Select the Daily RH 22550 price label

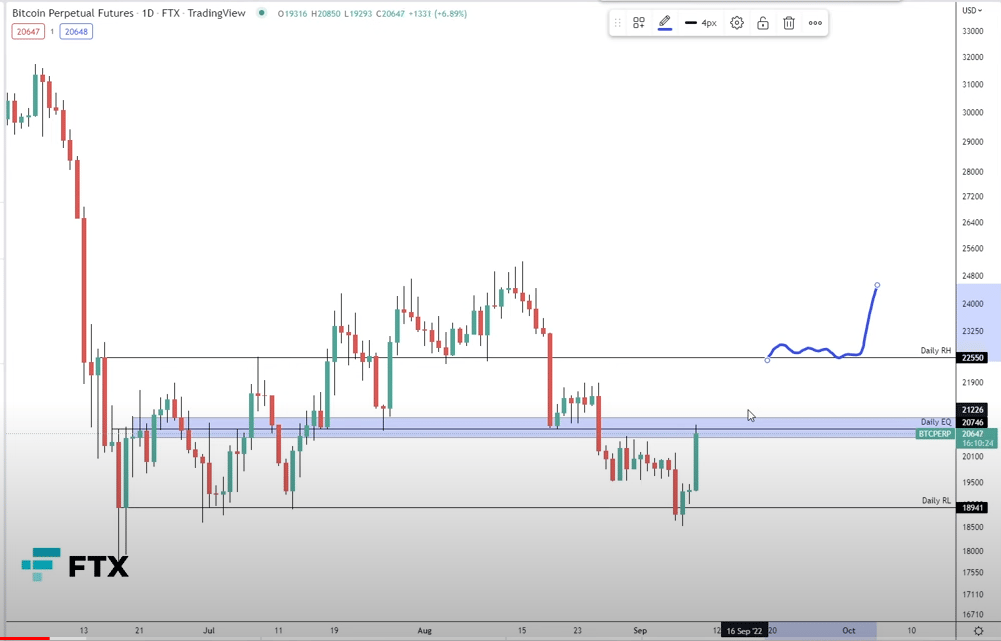[x=973, y=358]
